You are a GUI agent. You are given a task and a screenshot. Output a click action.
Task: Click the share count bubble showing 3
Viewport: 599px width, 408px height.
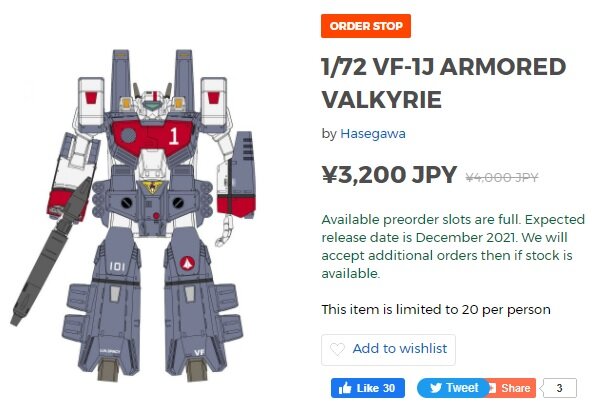559,388
